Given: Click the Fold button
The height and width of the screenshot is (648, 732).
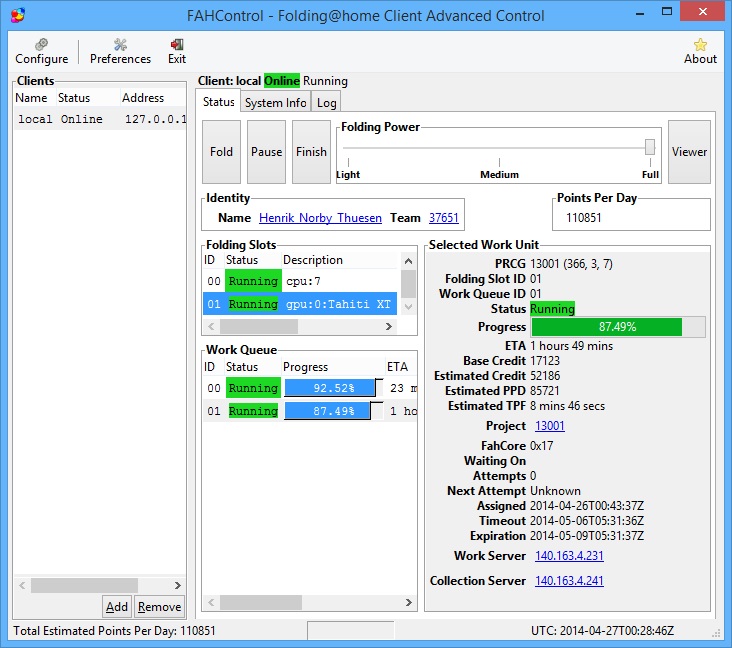Looking at the screenshot, I should pos(221,152).
